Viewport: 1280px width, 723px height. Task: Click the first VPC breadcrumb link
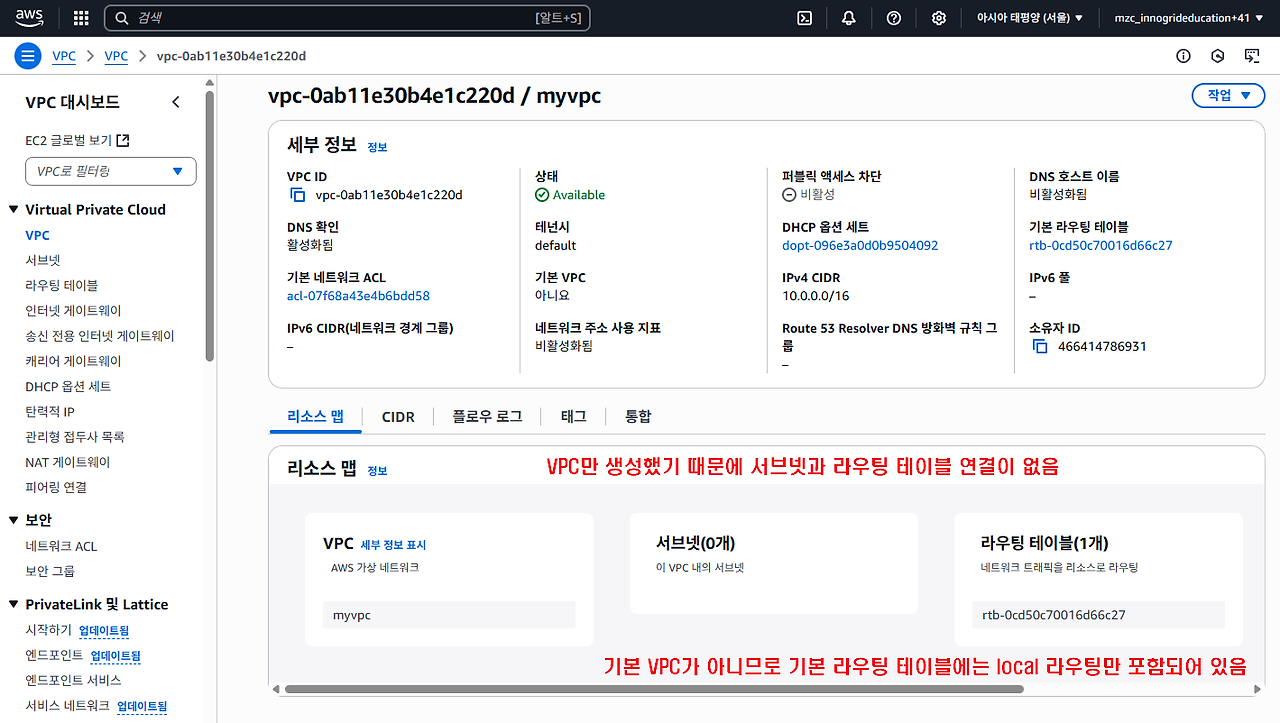click(64, 56)
